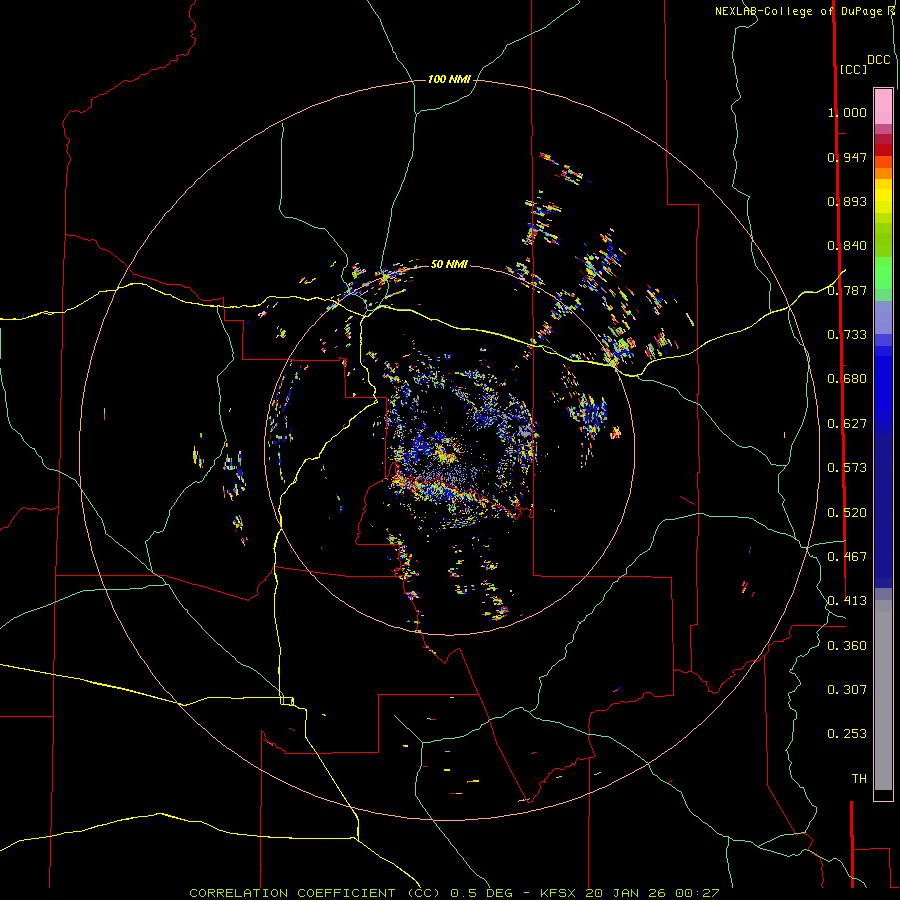The image size is (900, 900).
Task: Click the TH label beside the color bar
Action: (x=859, y=779)
